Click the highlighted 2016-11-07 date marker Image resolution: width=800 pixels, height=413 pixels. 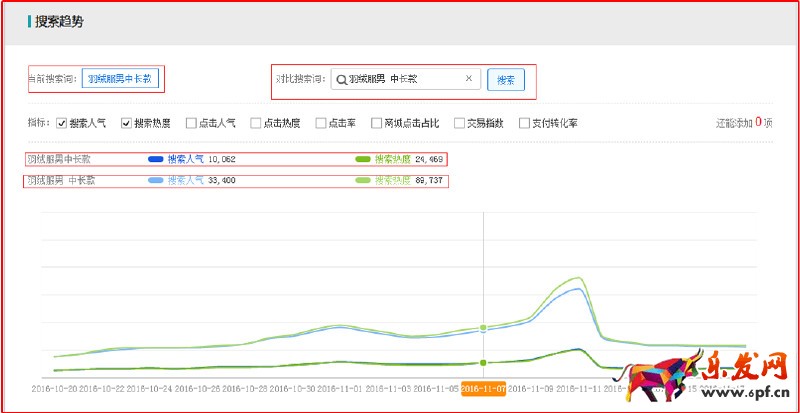[x=483, y=388]
